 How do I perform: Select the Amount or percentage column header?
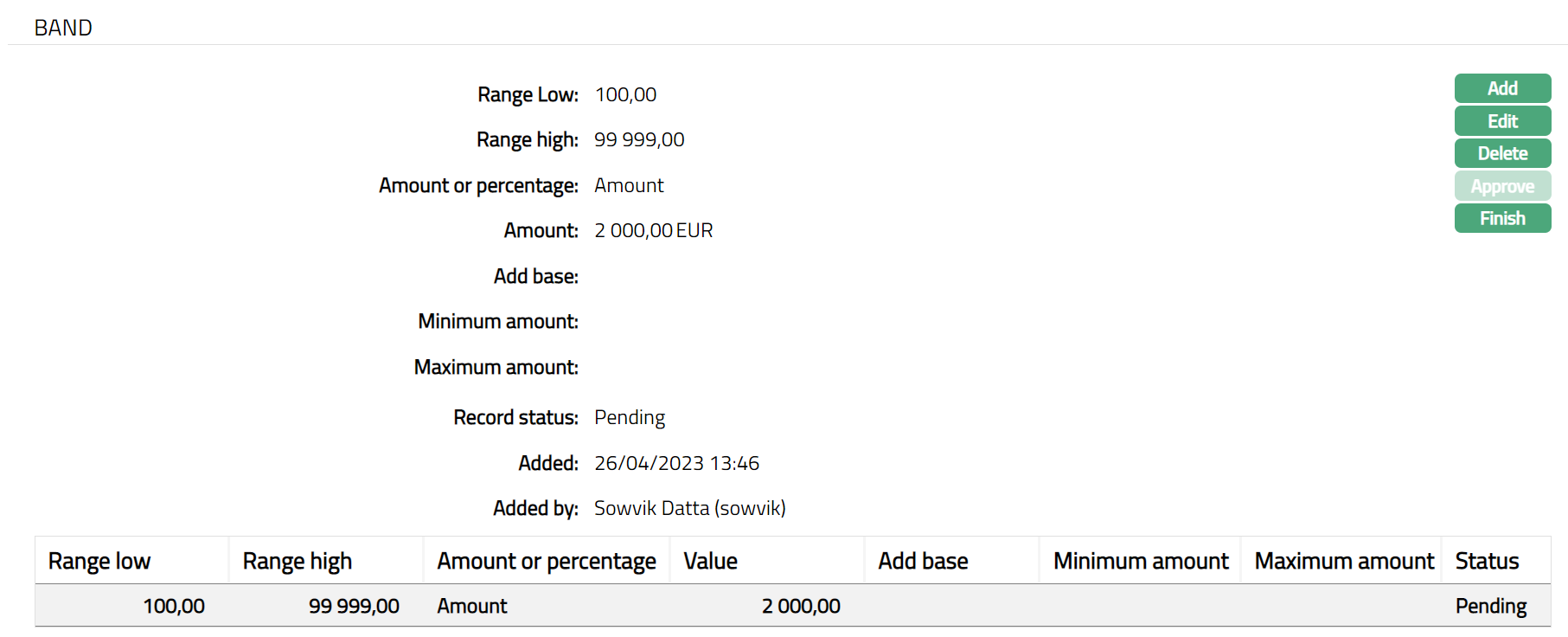tap(546, 561)
